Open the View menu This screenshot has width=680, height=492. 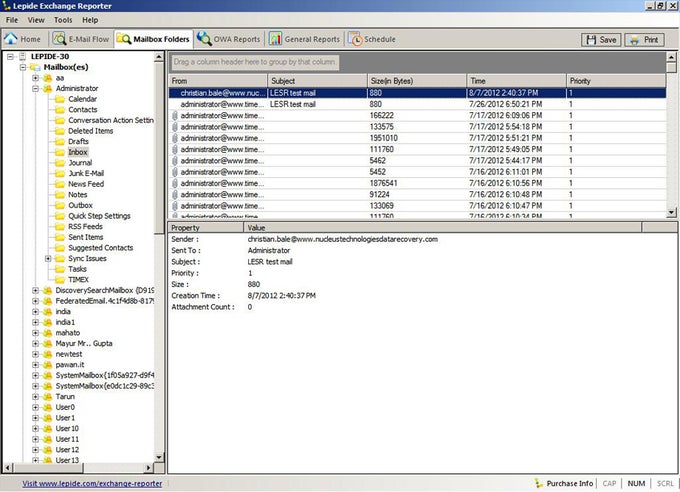(36, 20)
